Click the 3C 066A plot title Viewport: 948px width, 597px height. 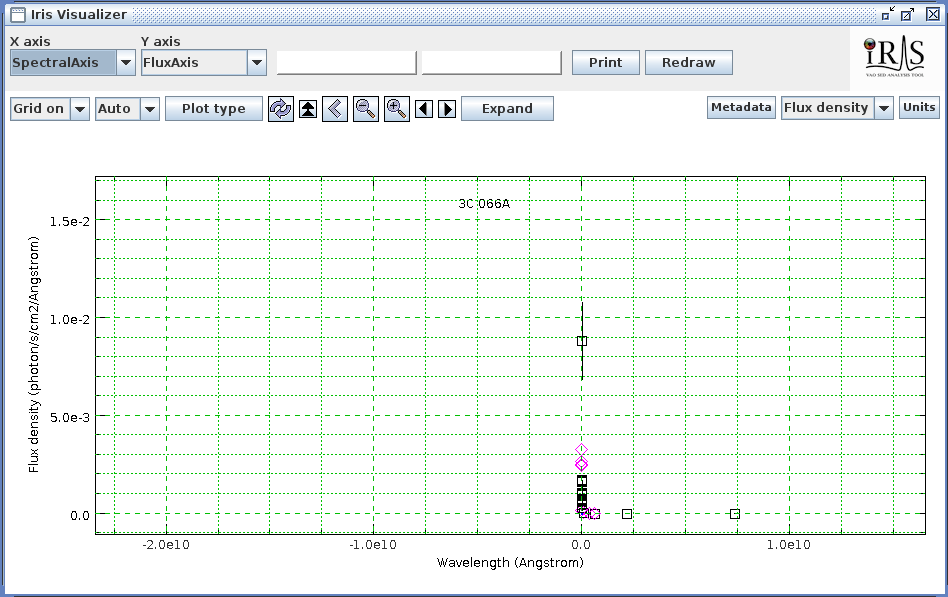click(x=484, y=204)
